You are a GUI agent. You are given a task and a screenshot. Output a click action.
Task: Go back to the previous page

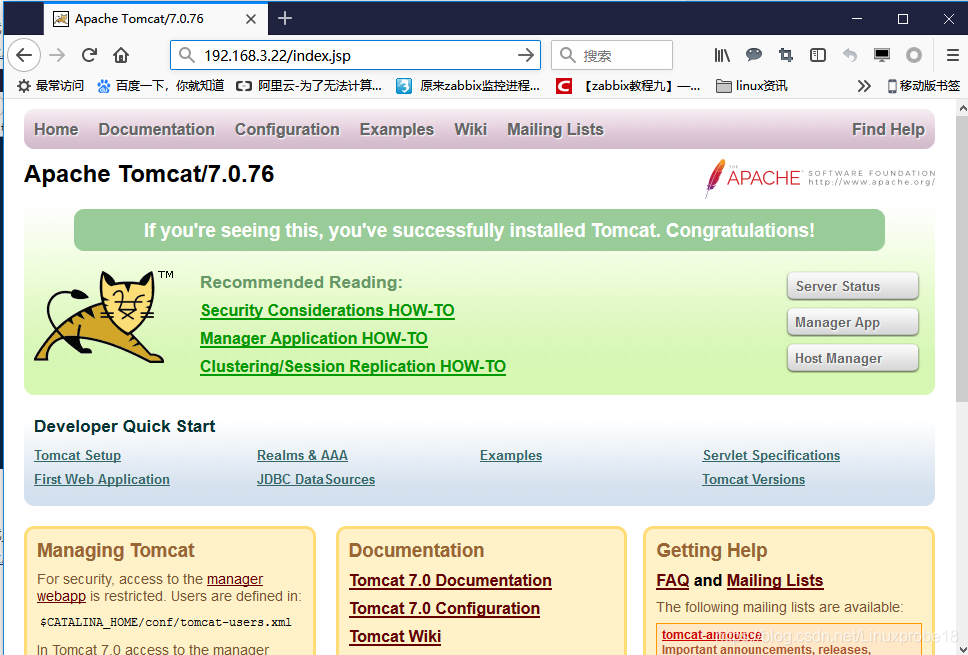point(24,56)
